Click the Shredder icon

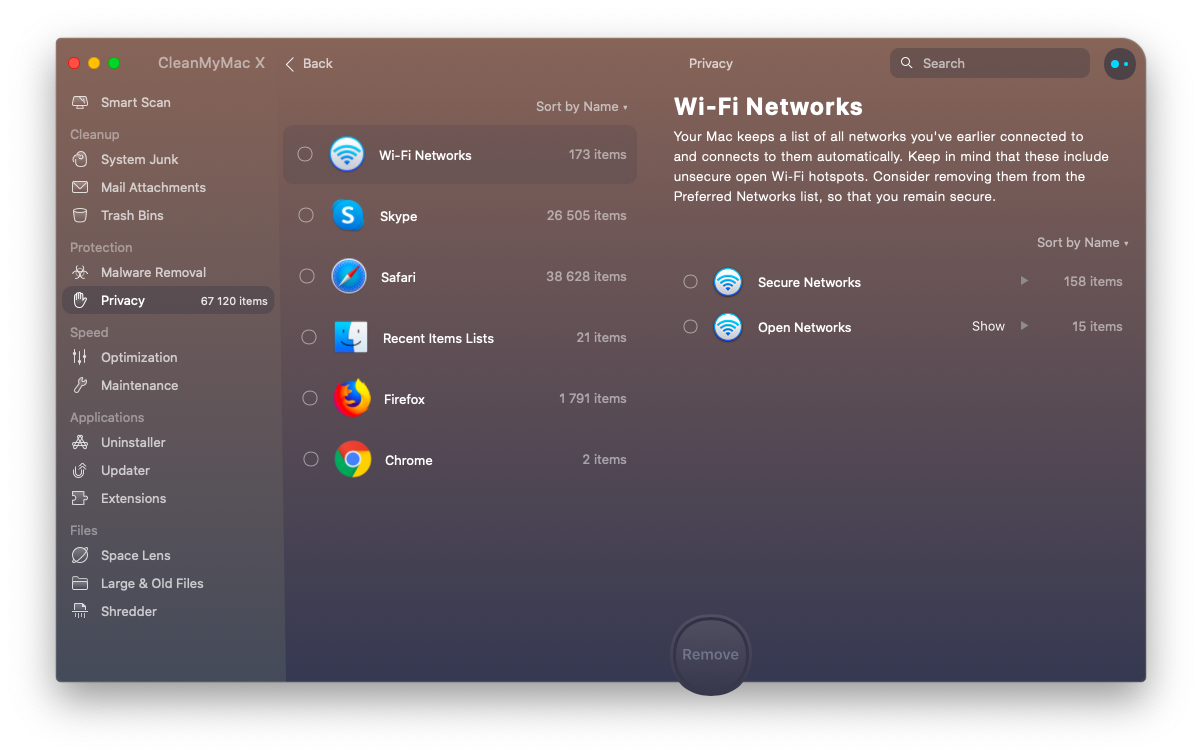click(x=80, y=611)
